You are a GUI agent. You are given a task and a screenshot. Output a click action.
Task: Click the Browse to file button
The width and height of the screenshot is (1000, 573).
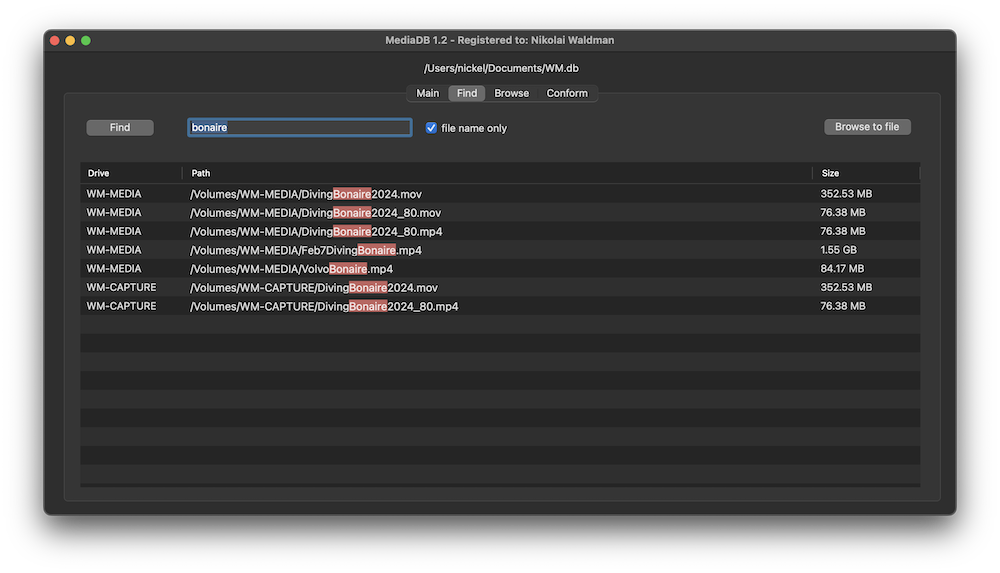click(x=866, y=127)
